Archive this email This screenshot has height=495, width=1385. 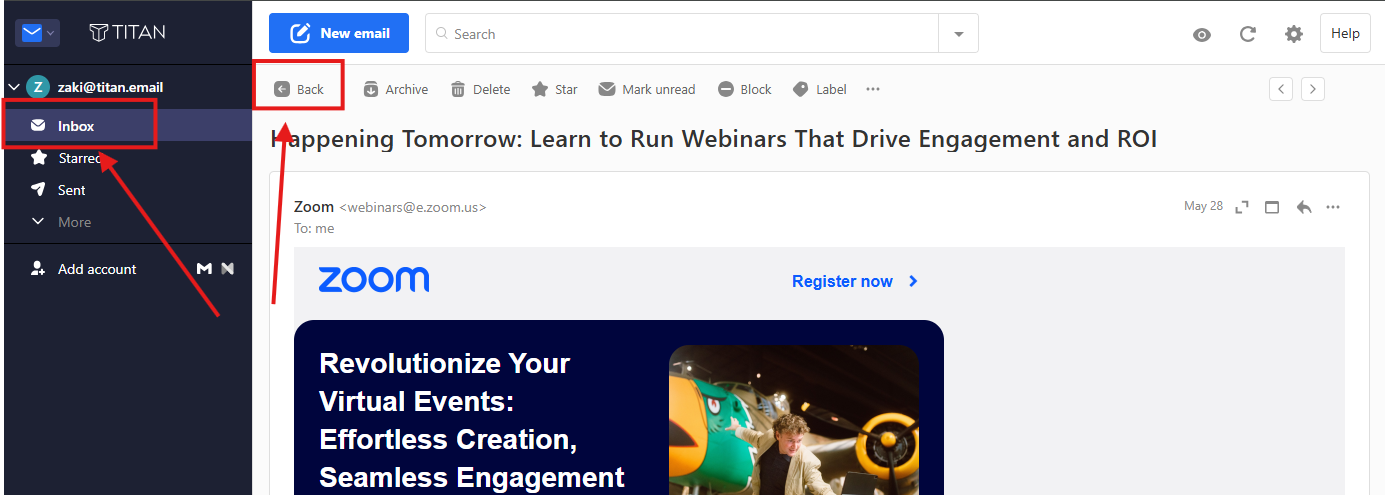tap(395, 89)
